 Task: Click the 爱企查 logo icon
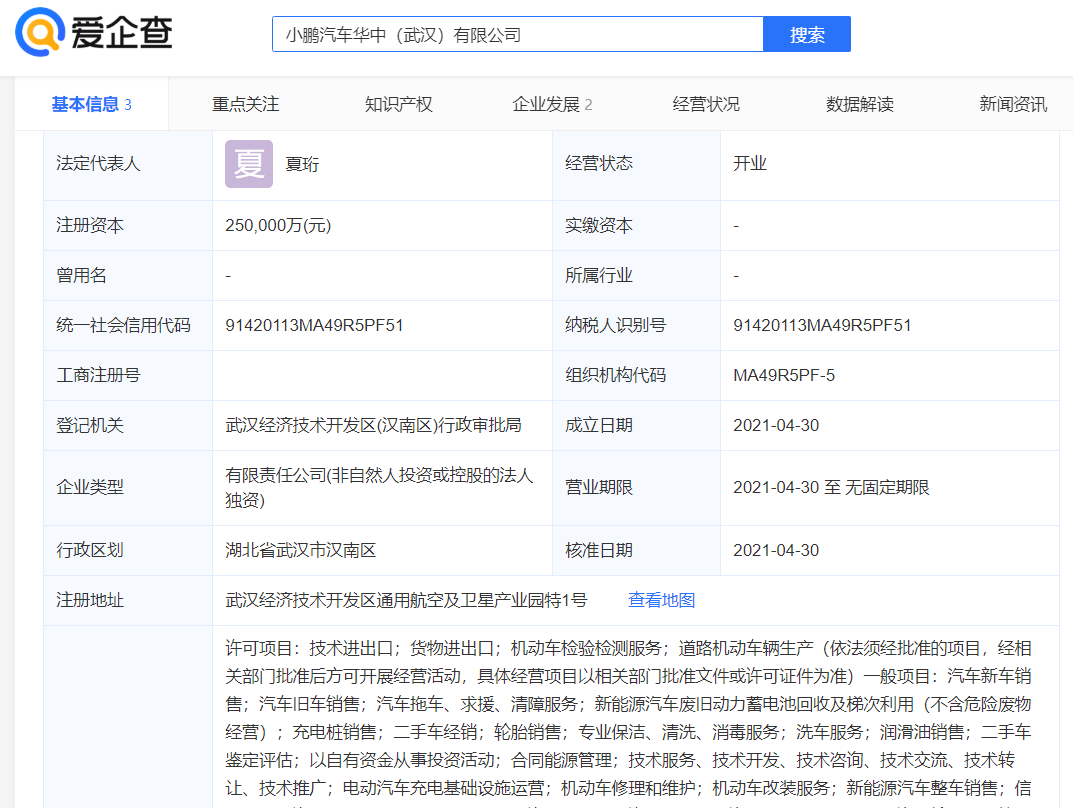tap(40, 32)
